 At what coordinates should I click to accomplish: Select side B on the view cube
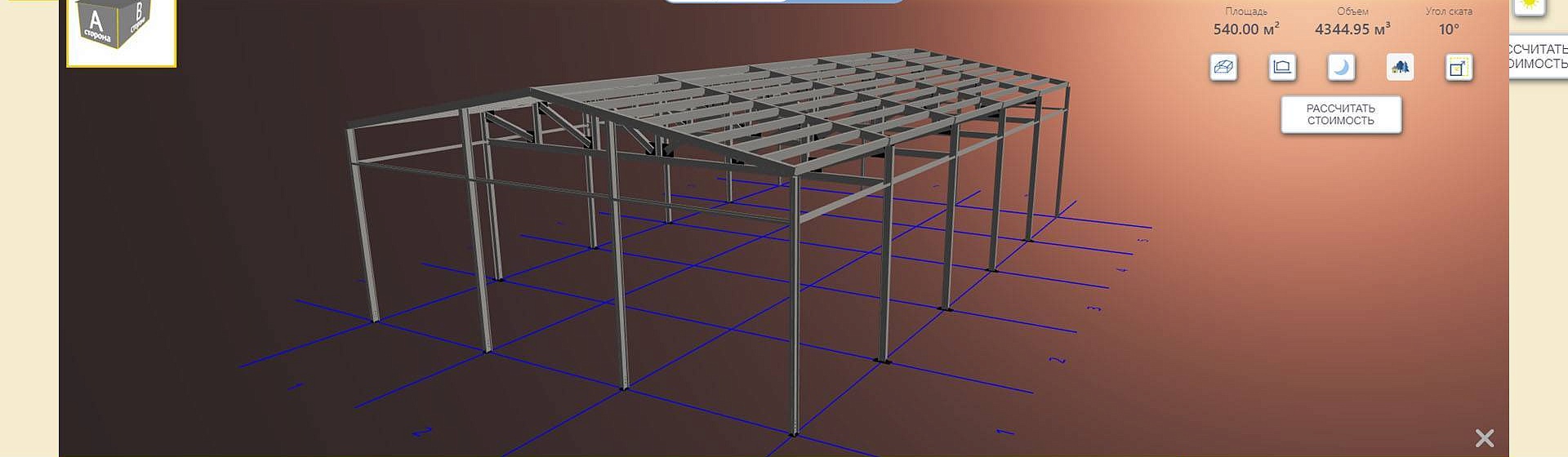pyautogui.click(x=138, y=16)
